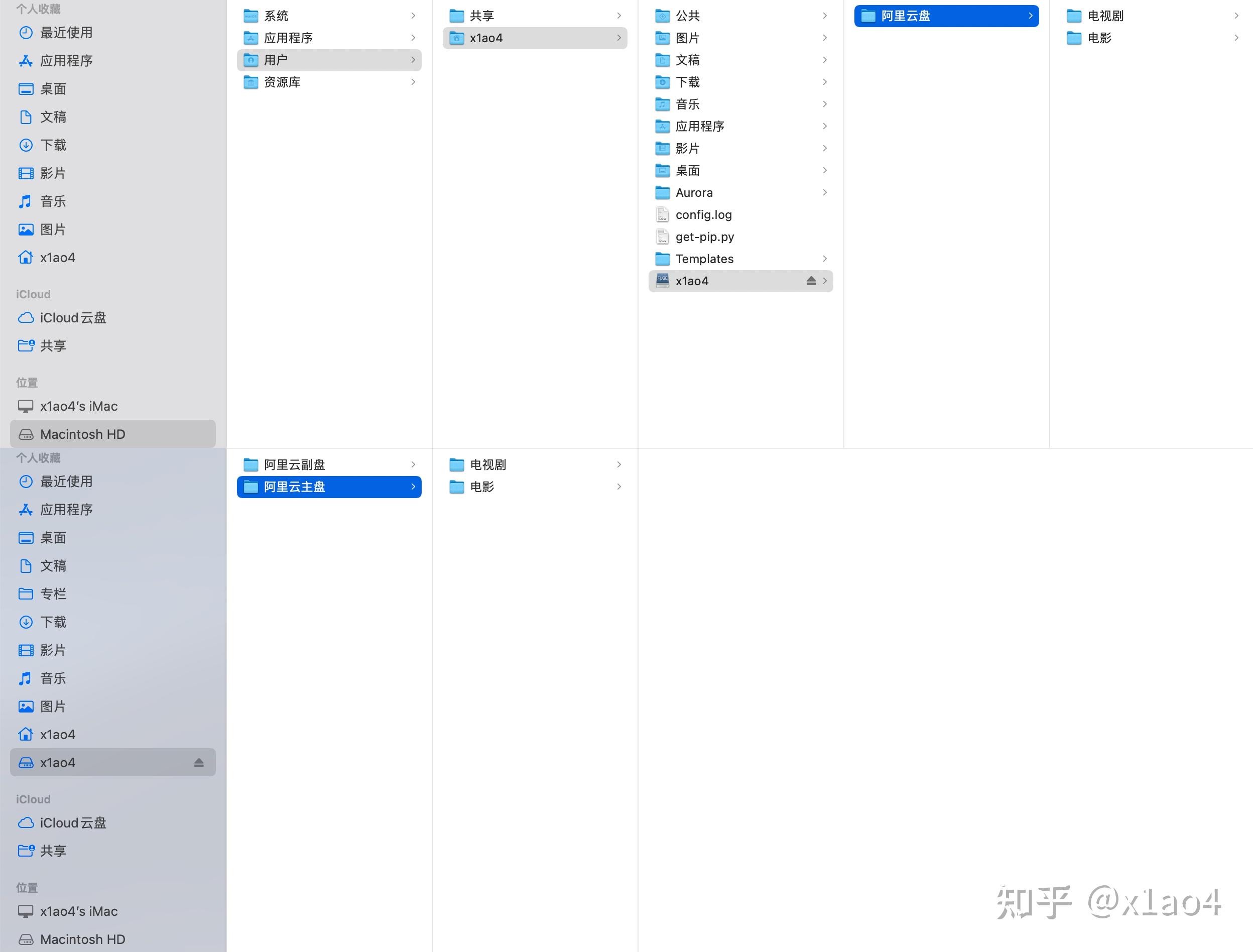Select Macintosh HD in the sidebar

pos(82,433)
